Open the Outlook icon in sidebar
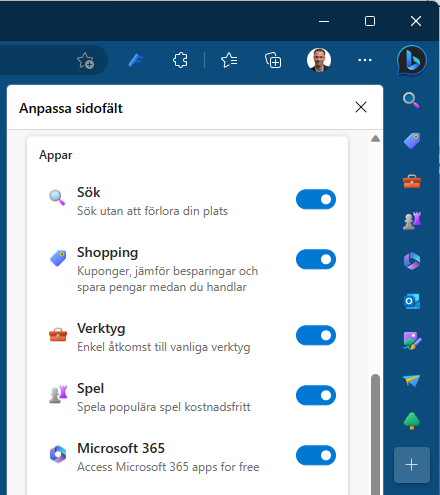 pos(412,301)
